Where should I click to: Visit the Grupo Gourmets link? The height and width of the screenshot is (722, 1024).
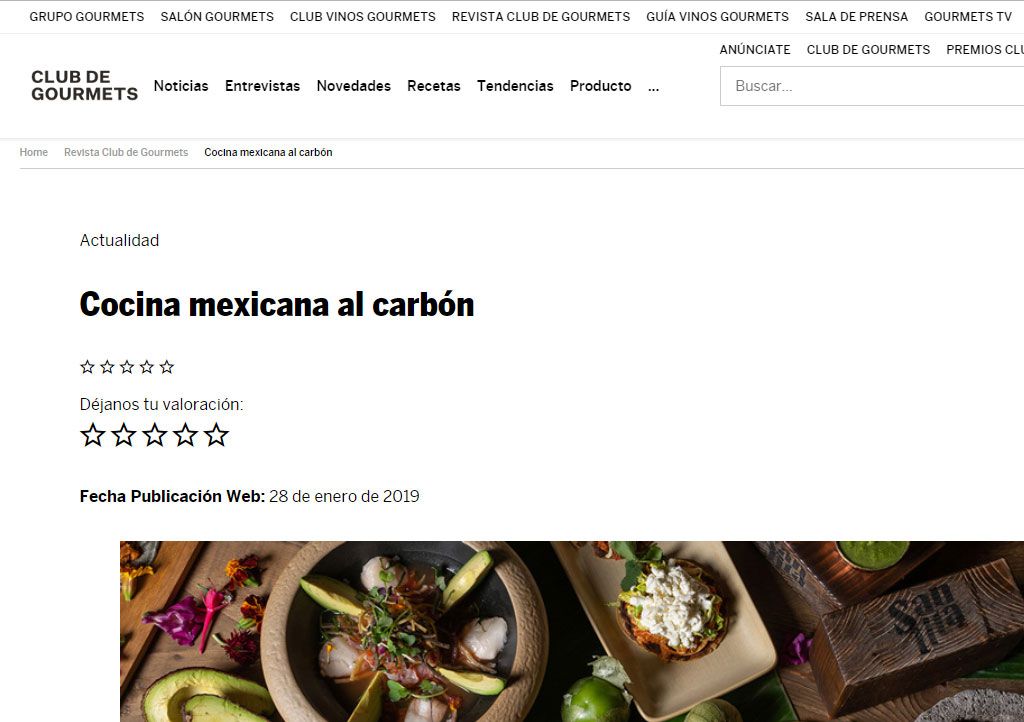pos(87,16)
